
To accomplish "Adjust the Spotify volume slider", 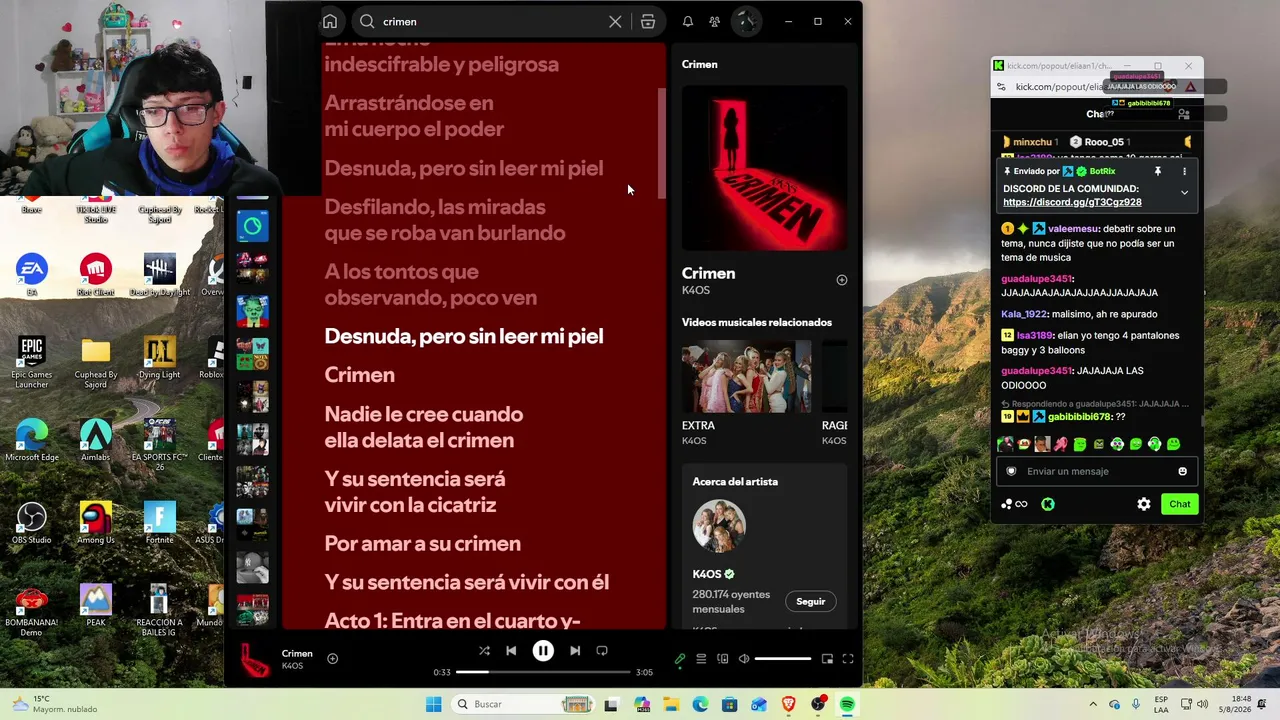I will [782, 659].
